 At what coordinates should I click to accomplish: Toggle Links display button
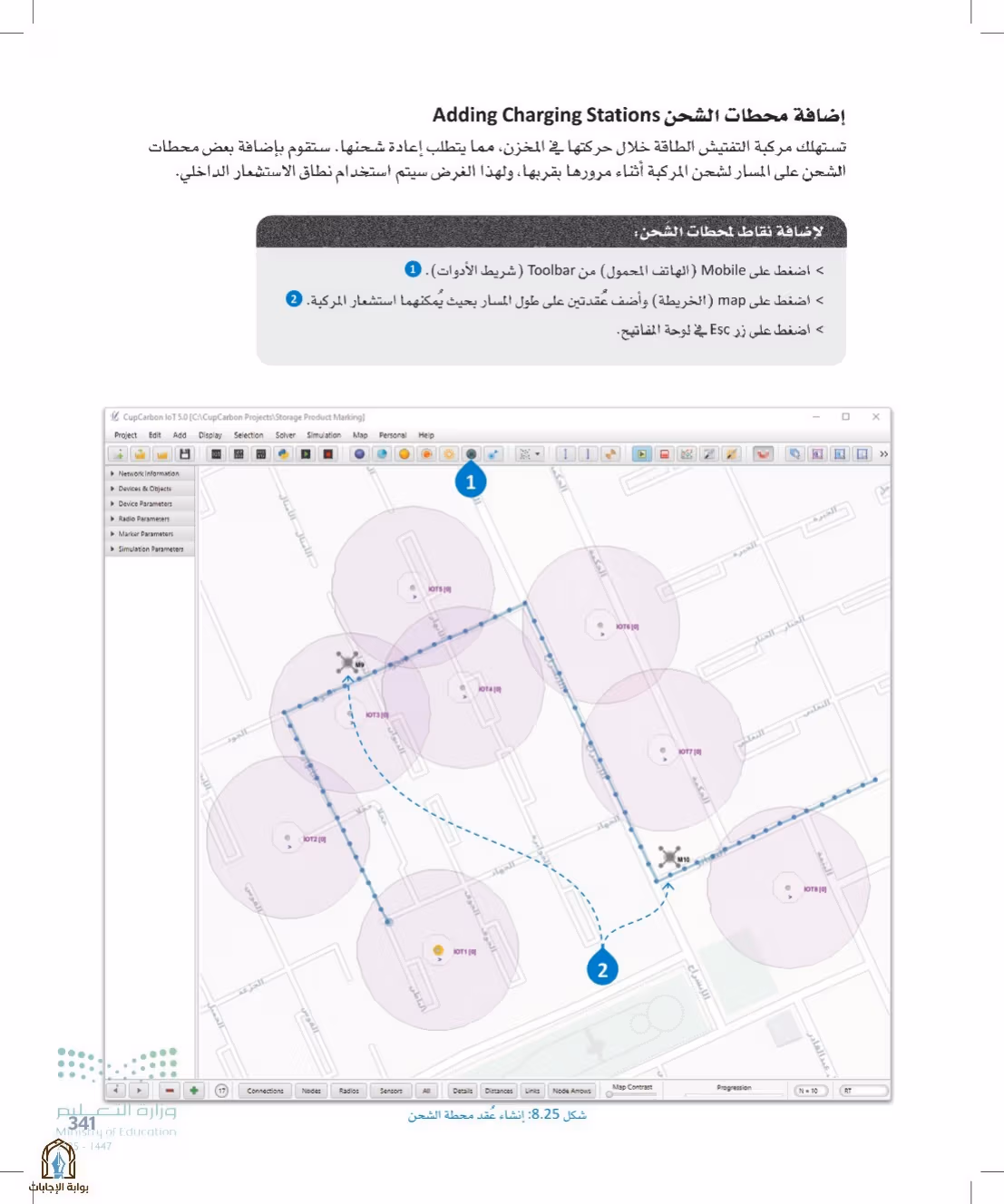(532, 1091)
